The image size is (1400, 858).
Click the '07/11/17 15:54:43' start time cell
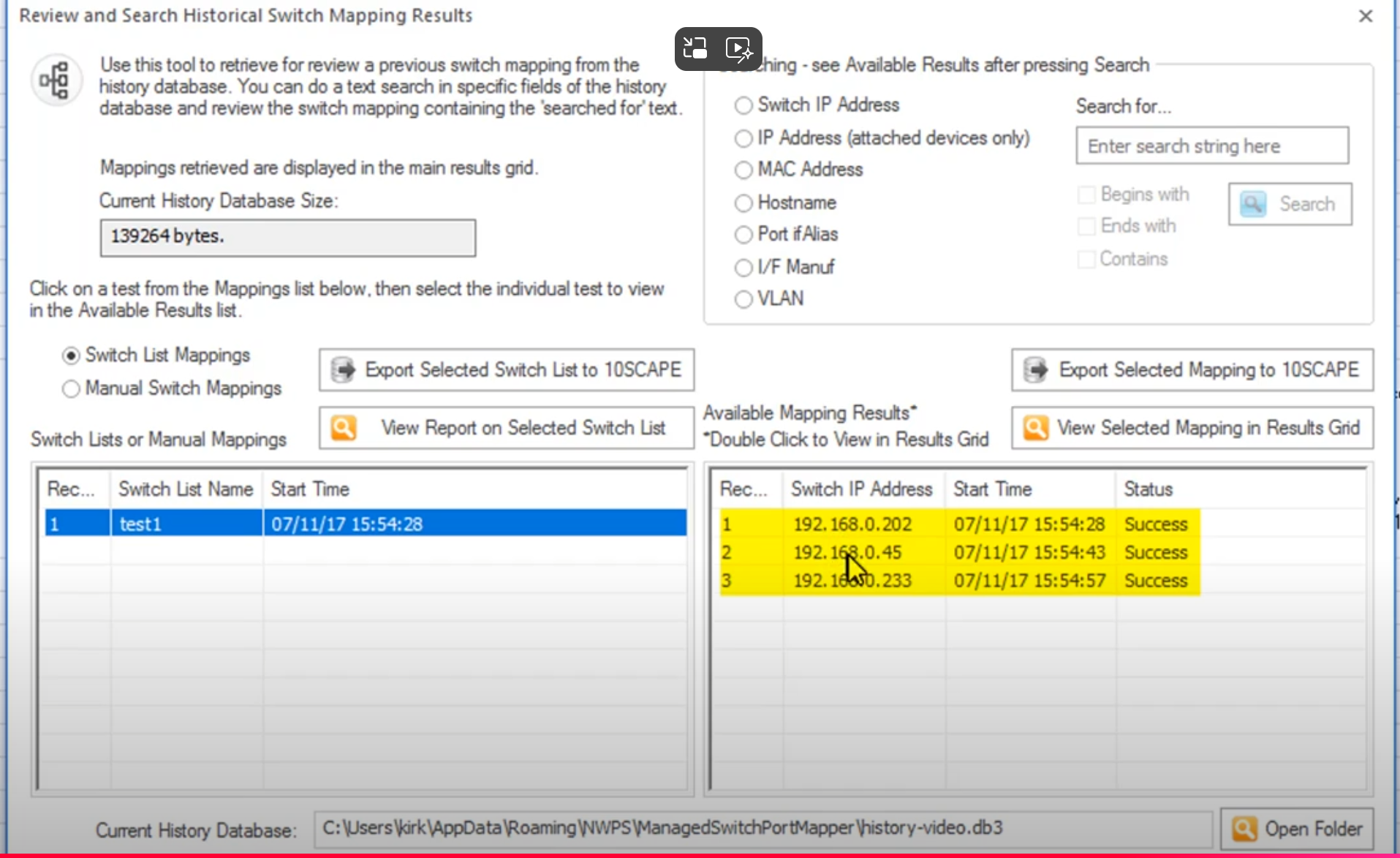[1029, 552]
